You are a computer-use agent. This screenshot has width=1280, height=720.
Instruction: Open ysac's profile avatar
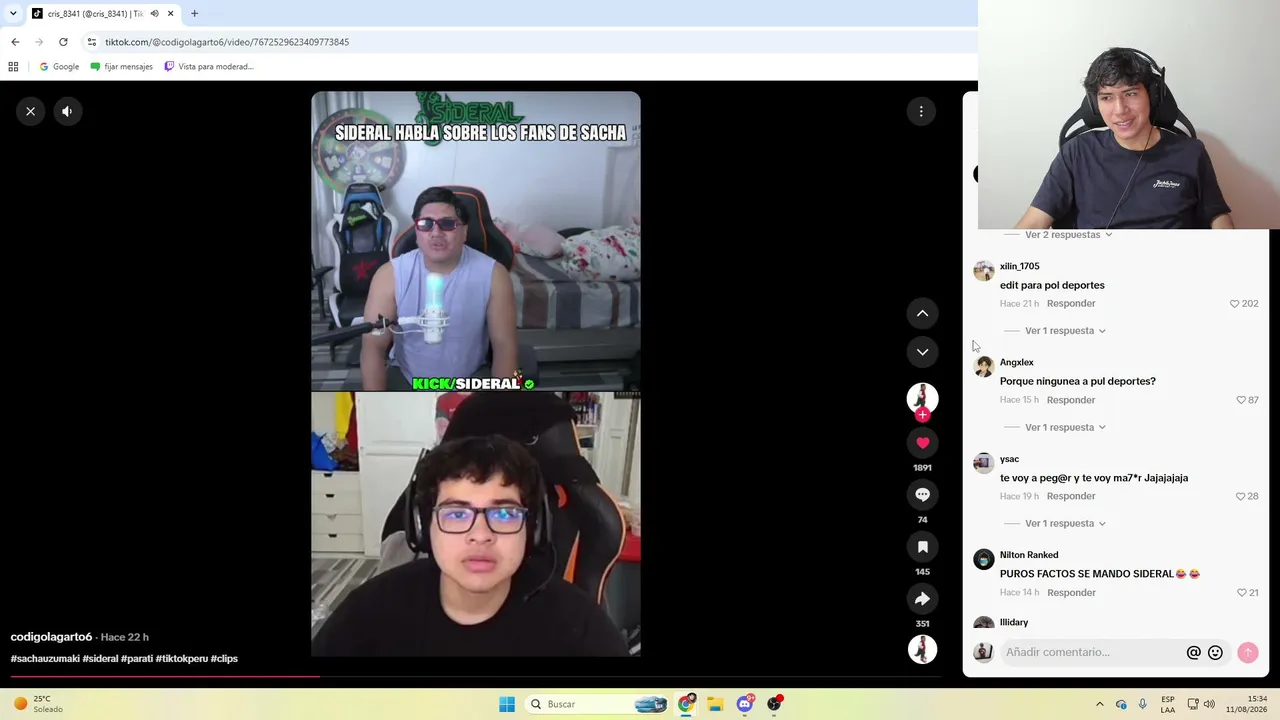pyautogui.click(x=984, y=463)
